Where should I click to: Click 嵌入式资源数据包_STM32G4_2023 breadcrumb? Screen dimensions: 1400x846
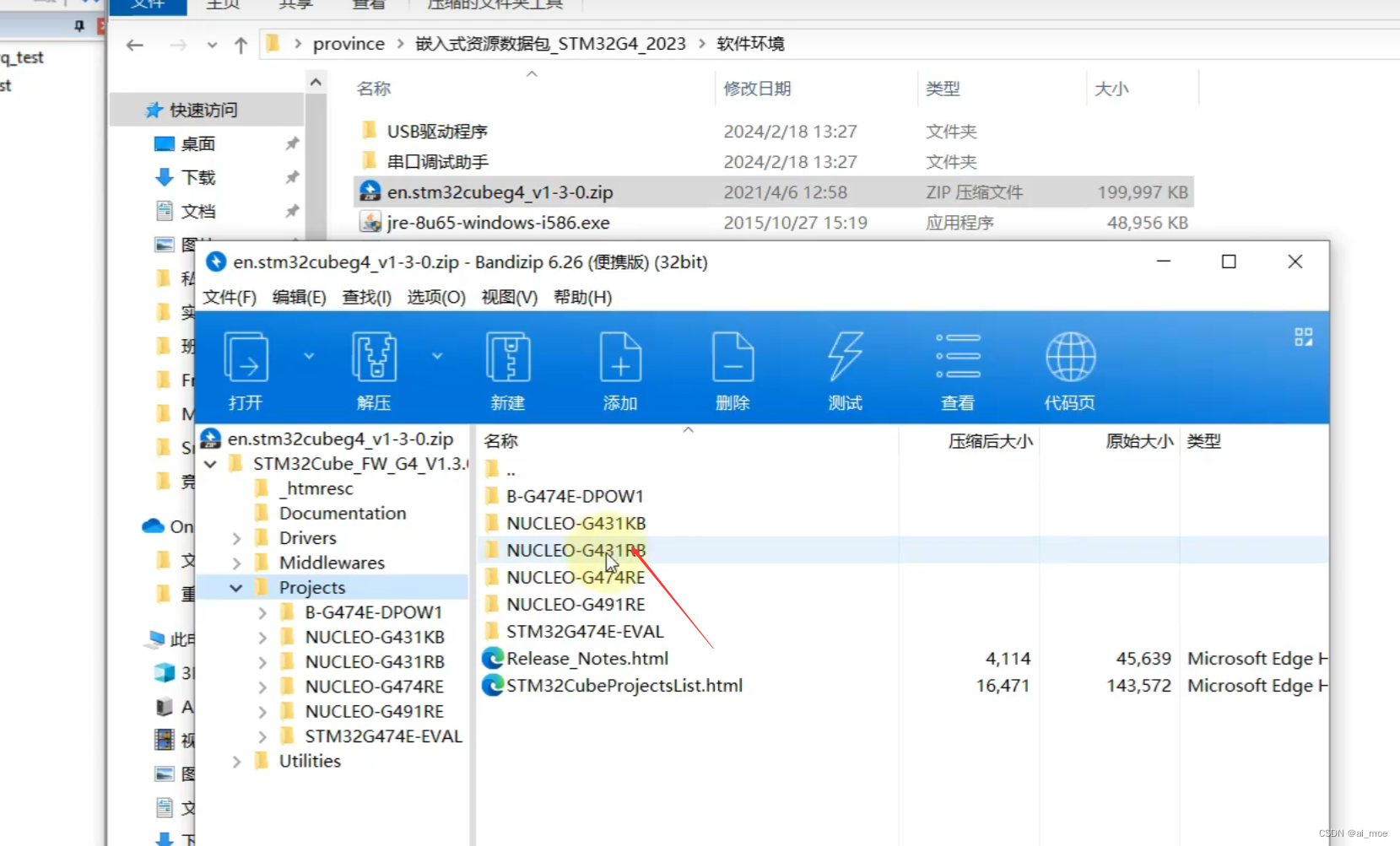coord(550,44)
